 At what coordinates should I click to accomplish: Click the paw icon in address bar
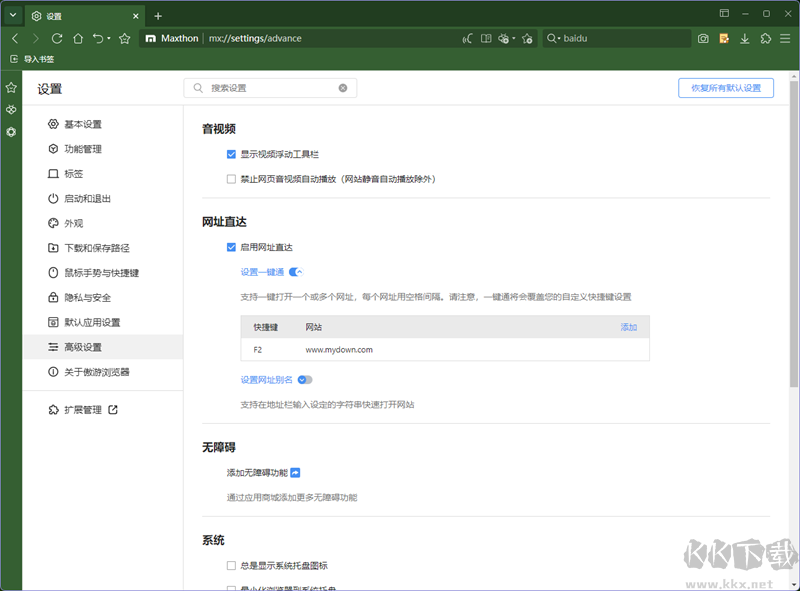[x=504, y=38]
